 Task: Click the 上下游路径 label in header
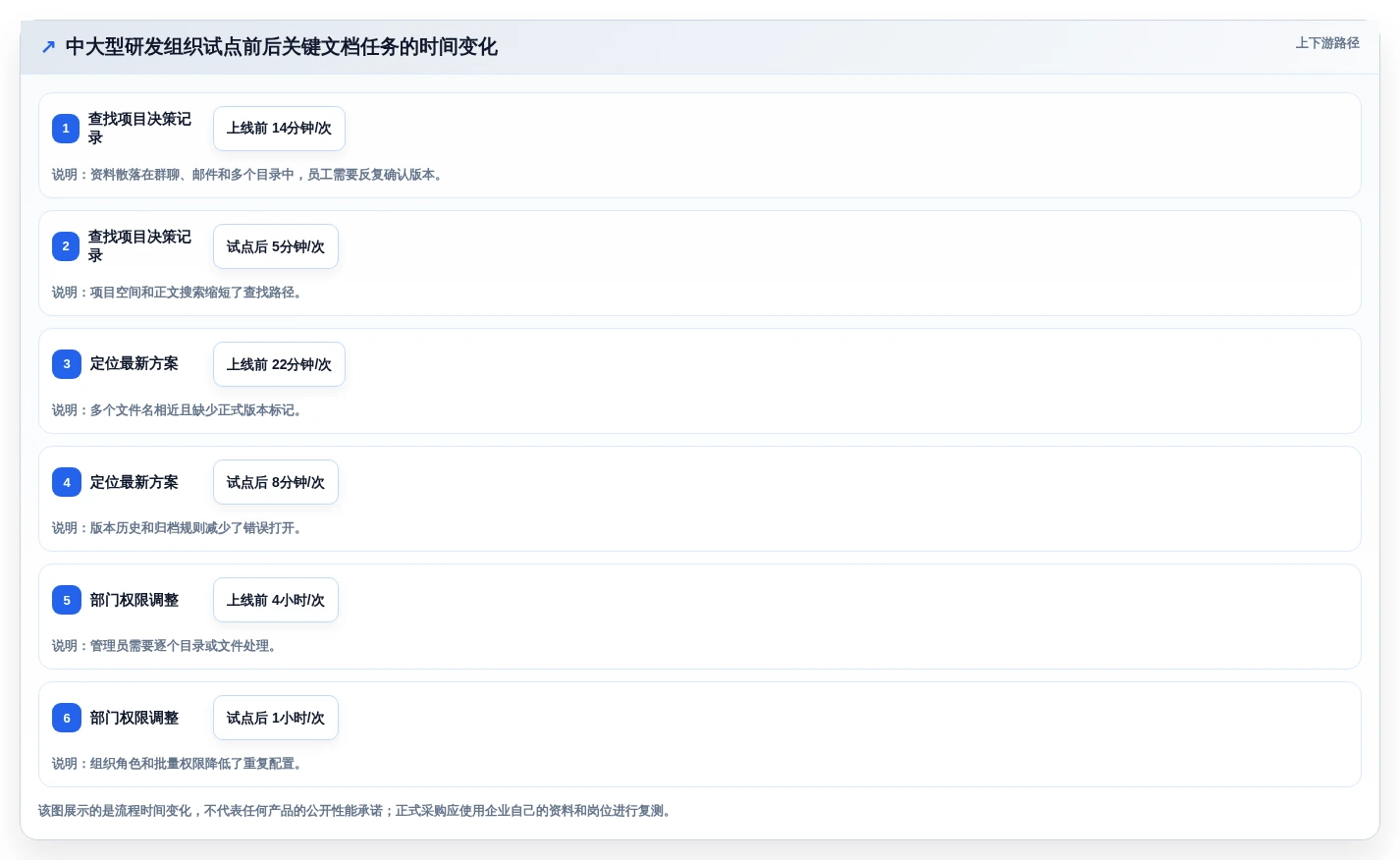1327,43
